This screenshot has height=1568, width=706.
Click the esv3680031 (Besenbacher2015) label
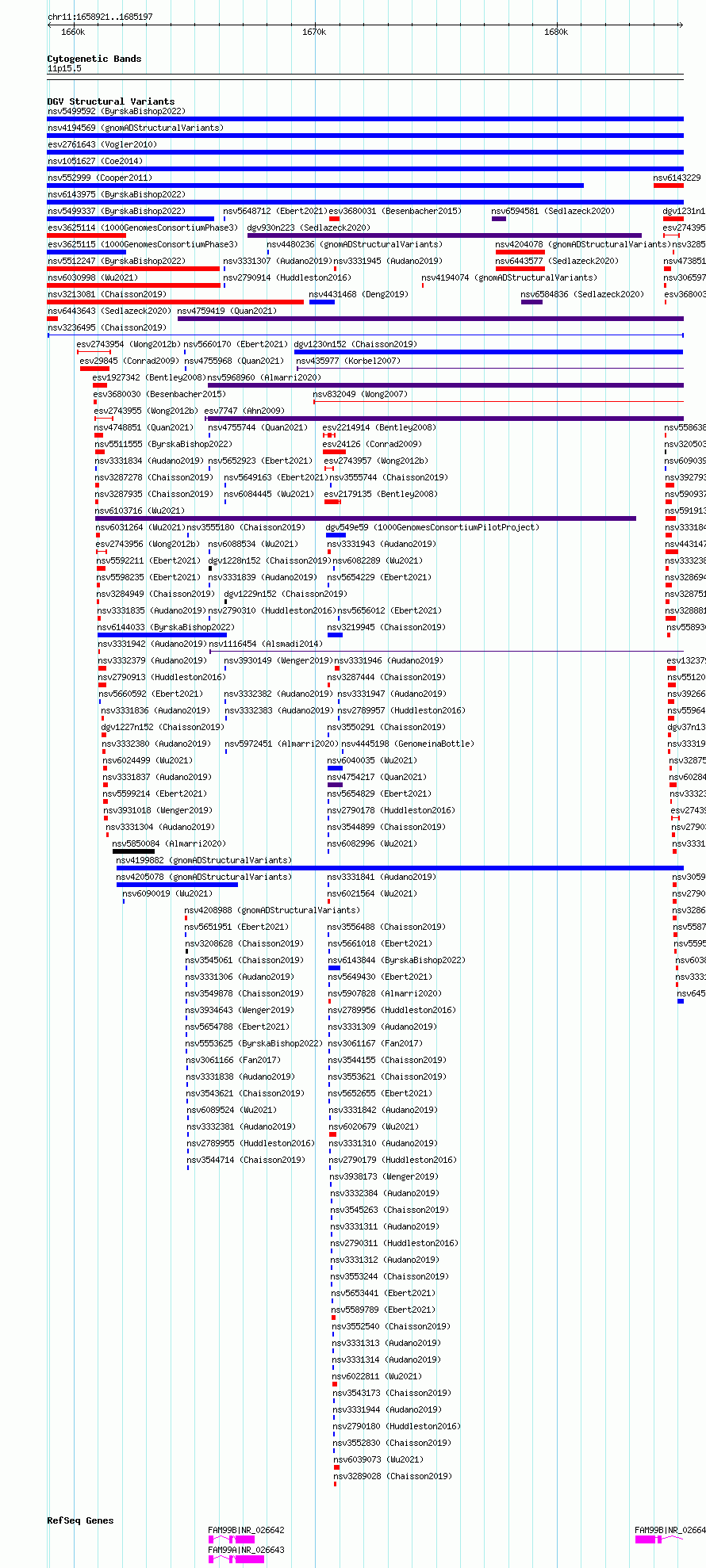click(395, 211)
